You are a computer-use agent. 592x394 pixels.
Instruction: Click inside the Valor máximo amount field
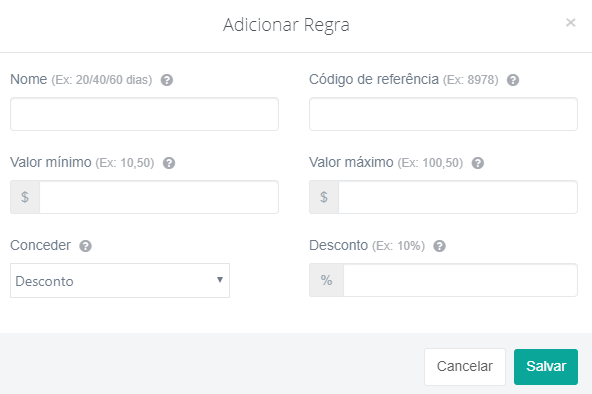458,197
